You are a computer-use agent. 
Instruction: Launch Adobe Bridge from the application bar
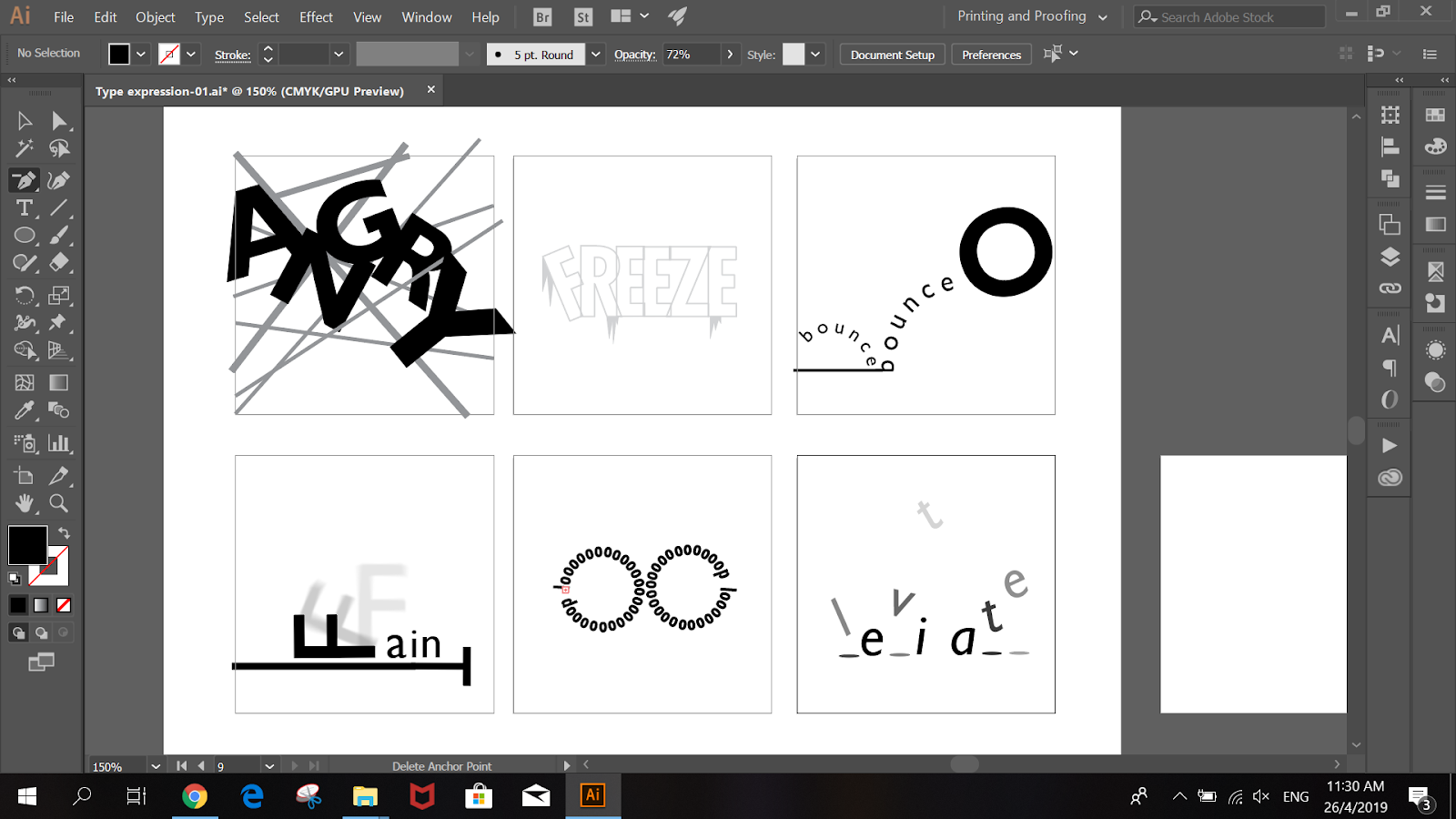pos(541,16)
